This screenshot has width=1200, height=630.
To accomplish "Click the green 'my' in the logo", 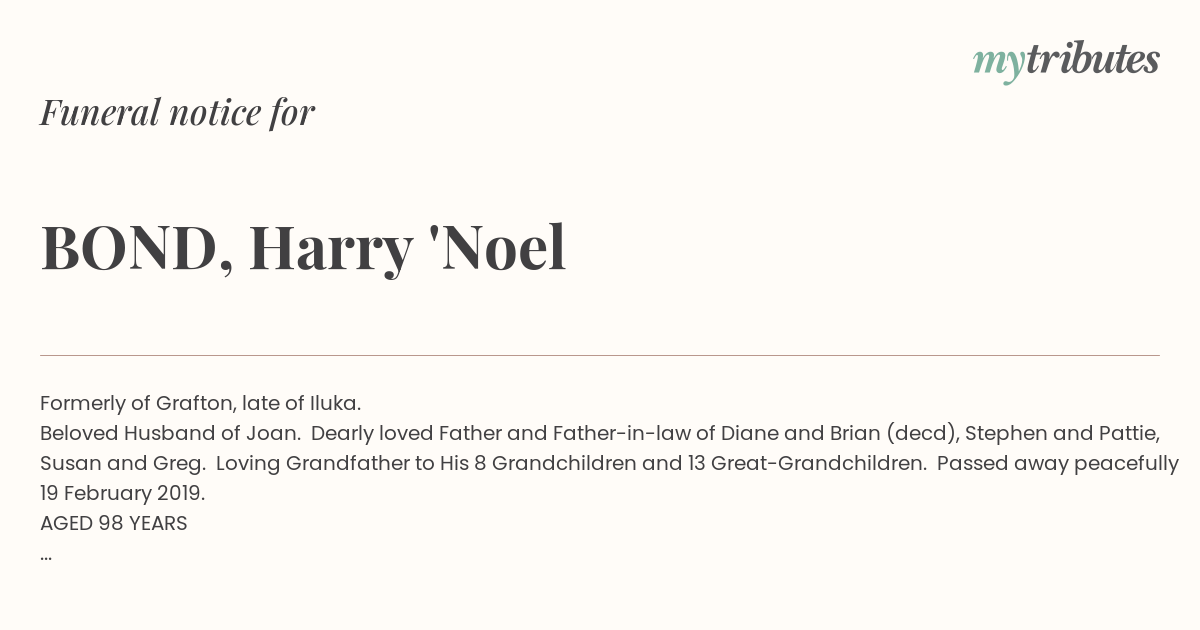I will point(998,63).
